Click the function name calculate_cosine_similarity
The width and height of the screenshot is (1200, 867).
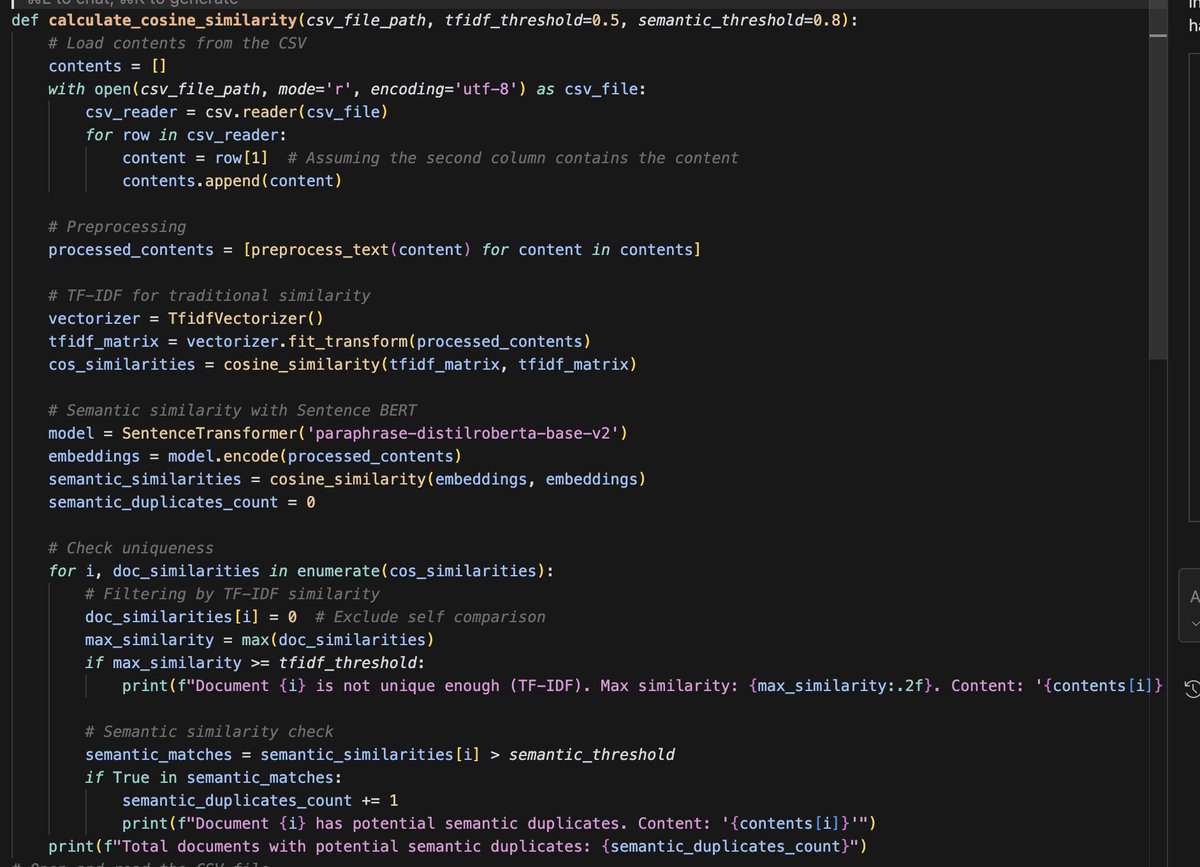click(172, 20)
